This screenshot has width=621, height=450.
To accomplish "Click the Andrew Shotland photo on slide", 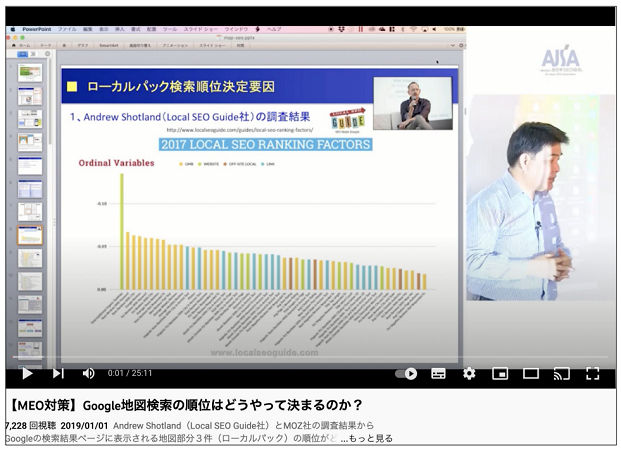I will pos(413,103).
